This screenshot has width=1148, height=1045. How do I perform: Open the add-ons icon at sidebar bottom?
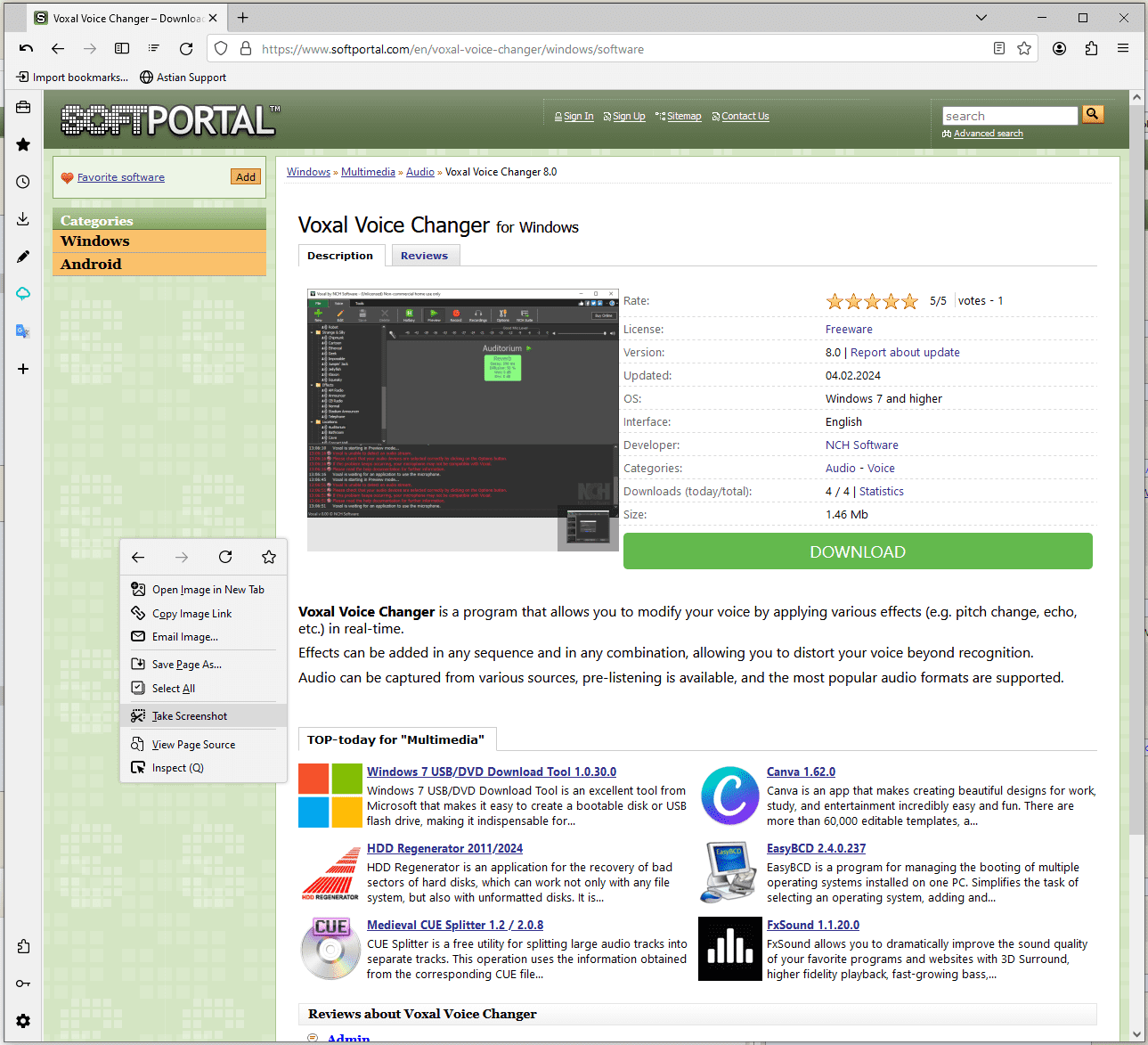[x=23, y=946]
